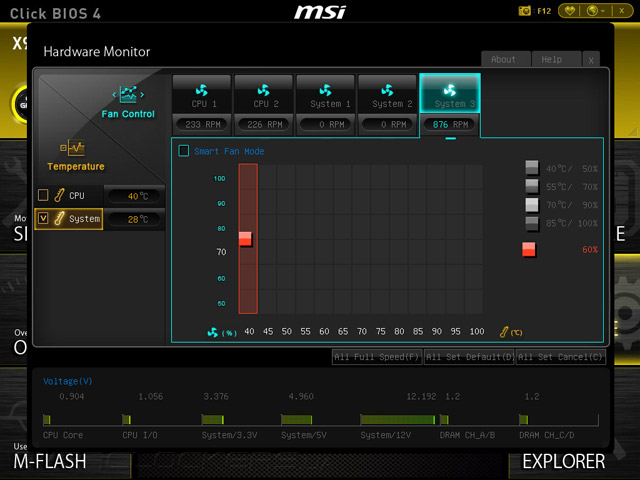
Task: Click the 226 RPM reading under CPU 2
Action: tap(264, 124)
